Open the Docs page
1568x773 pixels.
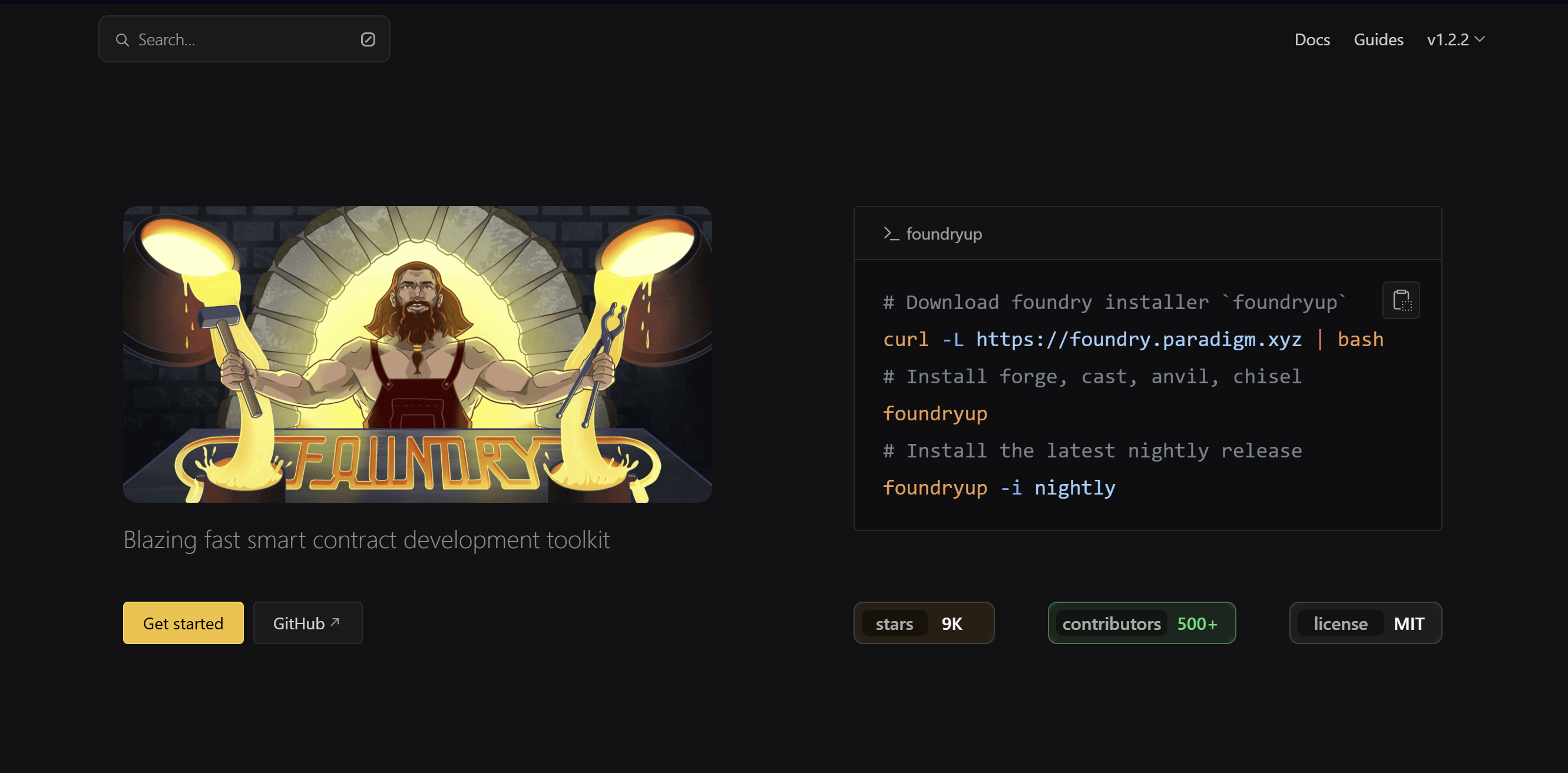[x=1312, y=39]
